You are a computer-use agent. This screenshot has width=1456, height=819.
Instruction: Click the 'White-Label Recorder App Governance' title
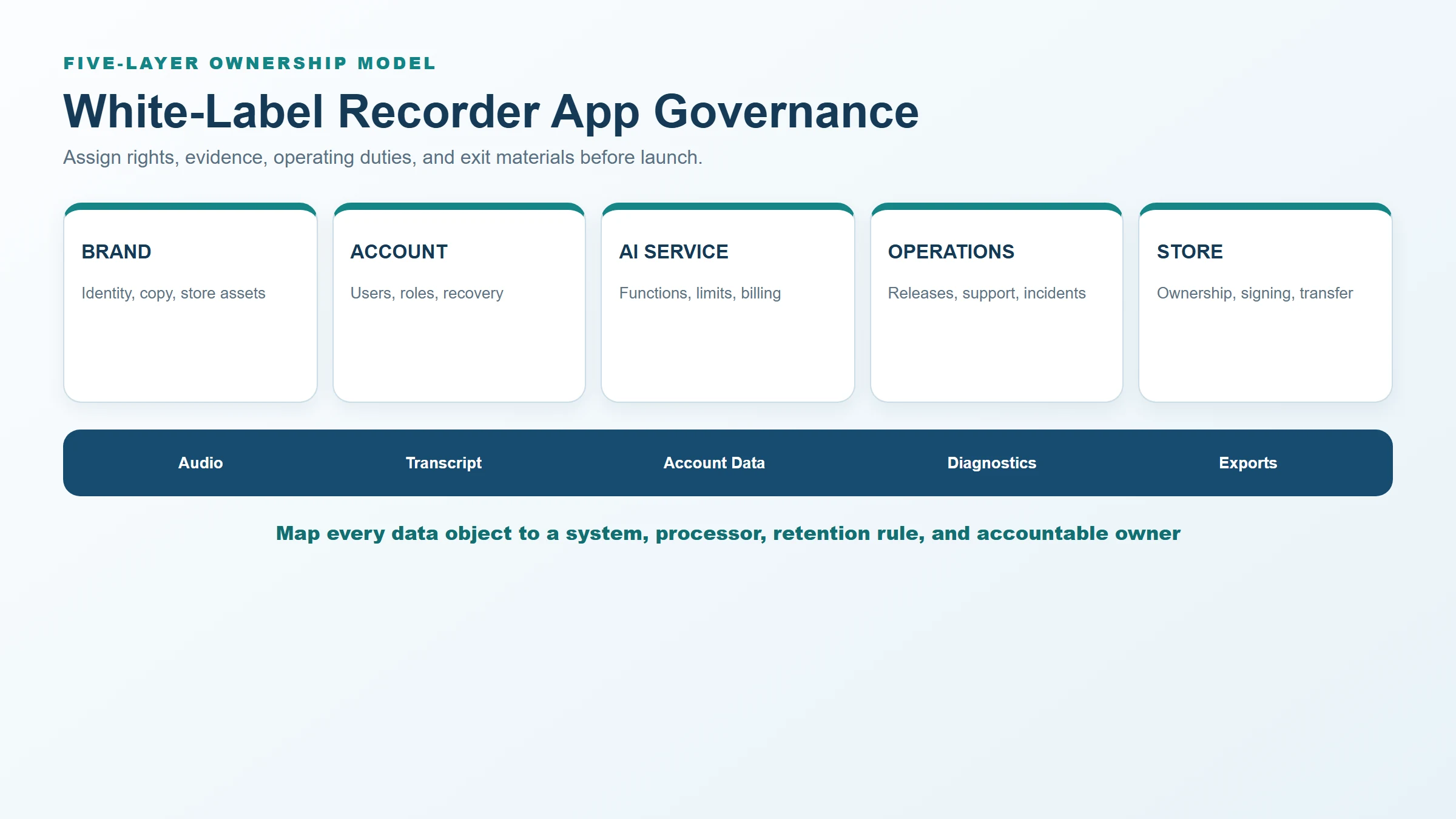[x=491, y=112]
